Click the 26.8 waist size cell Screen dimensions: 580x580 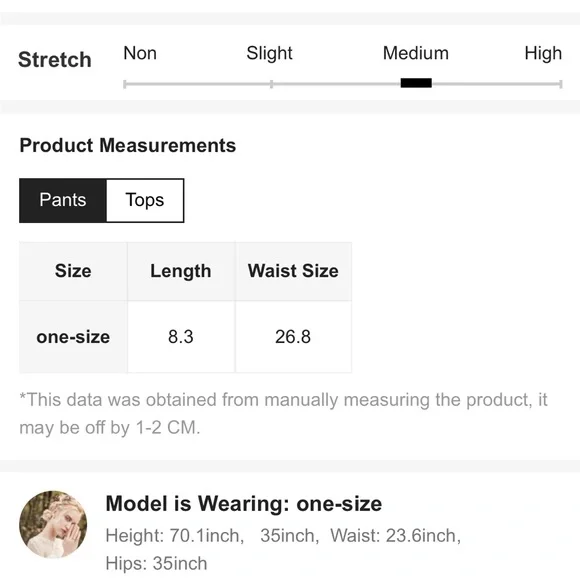pyautogui.click(x=293, y=337)
